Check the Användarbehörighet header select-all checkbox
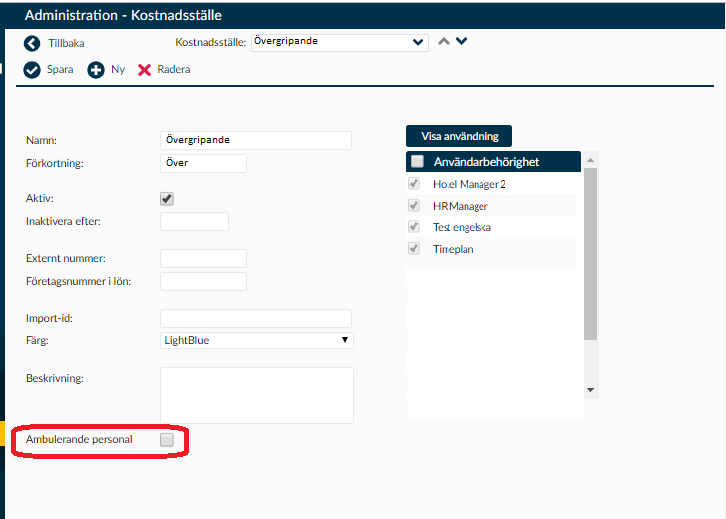The width and height of the screenshot is (726, 519). pyautogui.click(x=417, y=161)
